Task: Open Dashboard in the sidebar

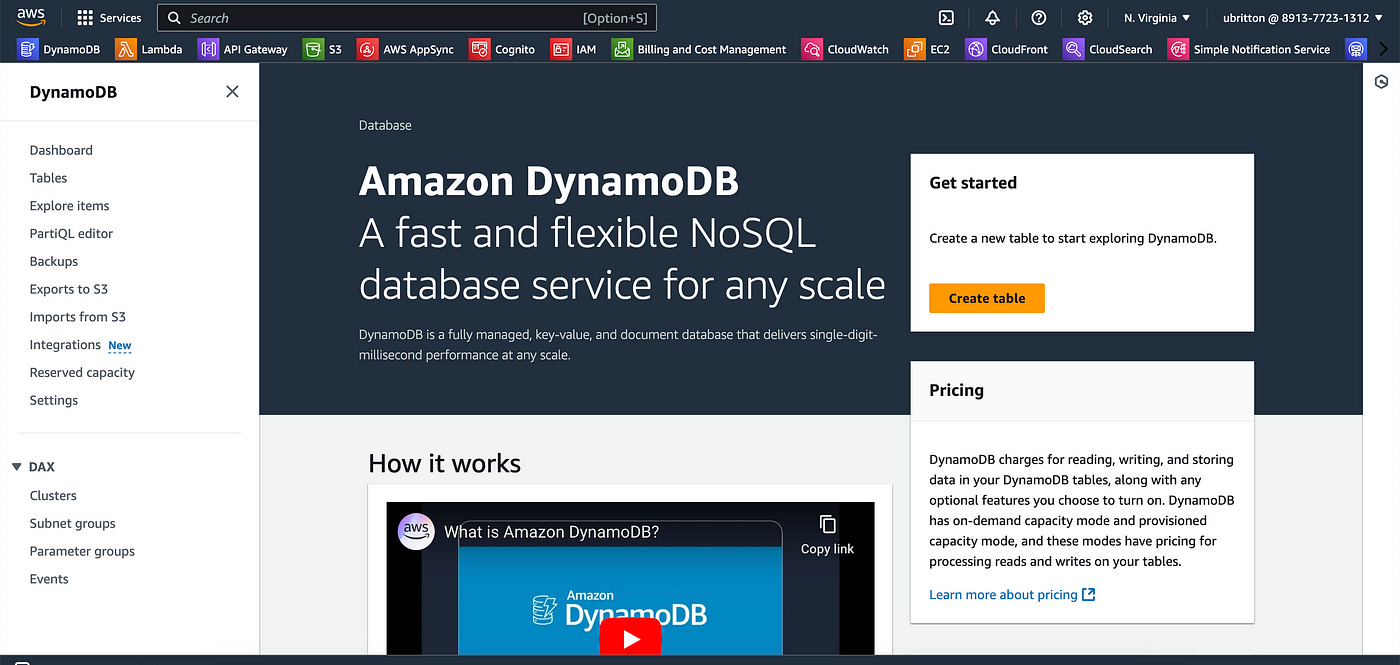Action: 61,150
